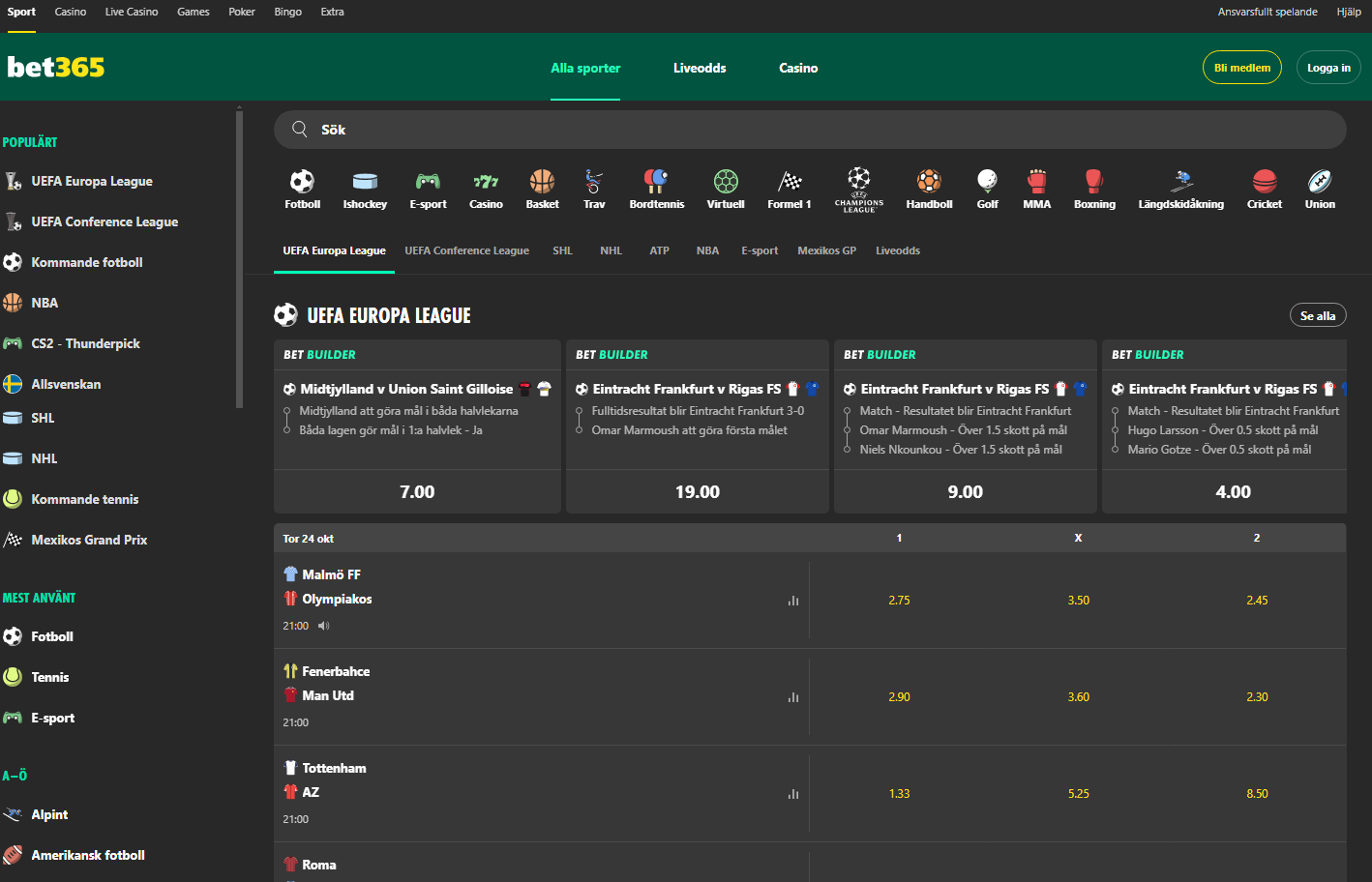Click the E-sport controller icon
Image resolution: width=1372 pixels, height=882 pixels.
coord(428,182)
